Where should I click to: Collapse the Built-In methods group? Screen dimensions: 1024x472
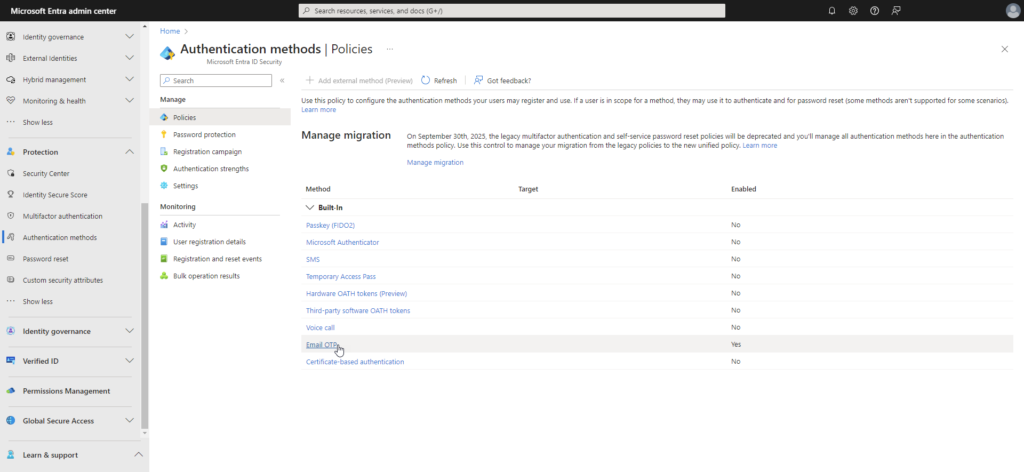(x=310, y=207)
